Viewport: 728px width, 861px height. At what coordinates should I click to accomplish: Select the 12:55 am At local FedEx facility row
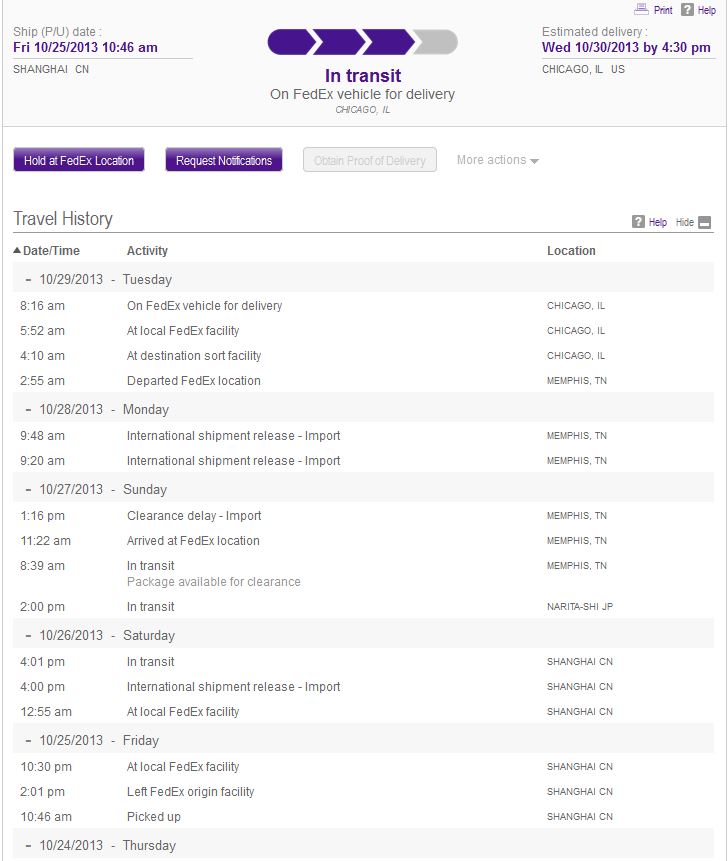[x=363, y=712]
